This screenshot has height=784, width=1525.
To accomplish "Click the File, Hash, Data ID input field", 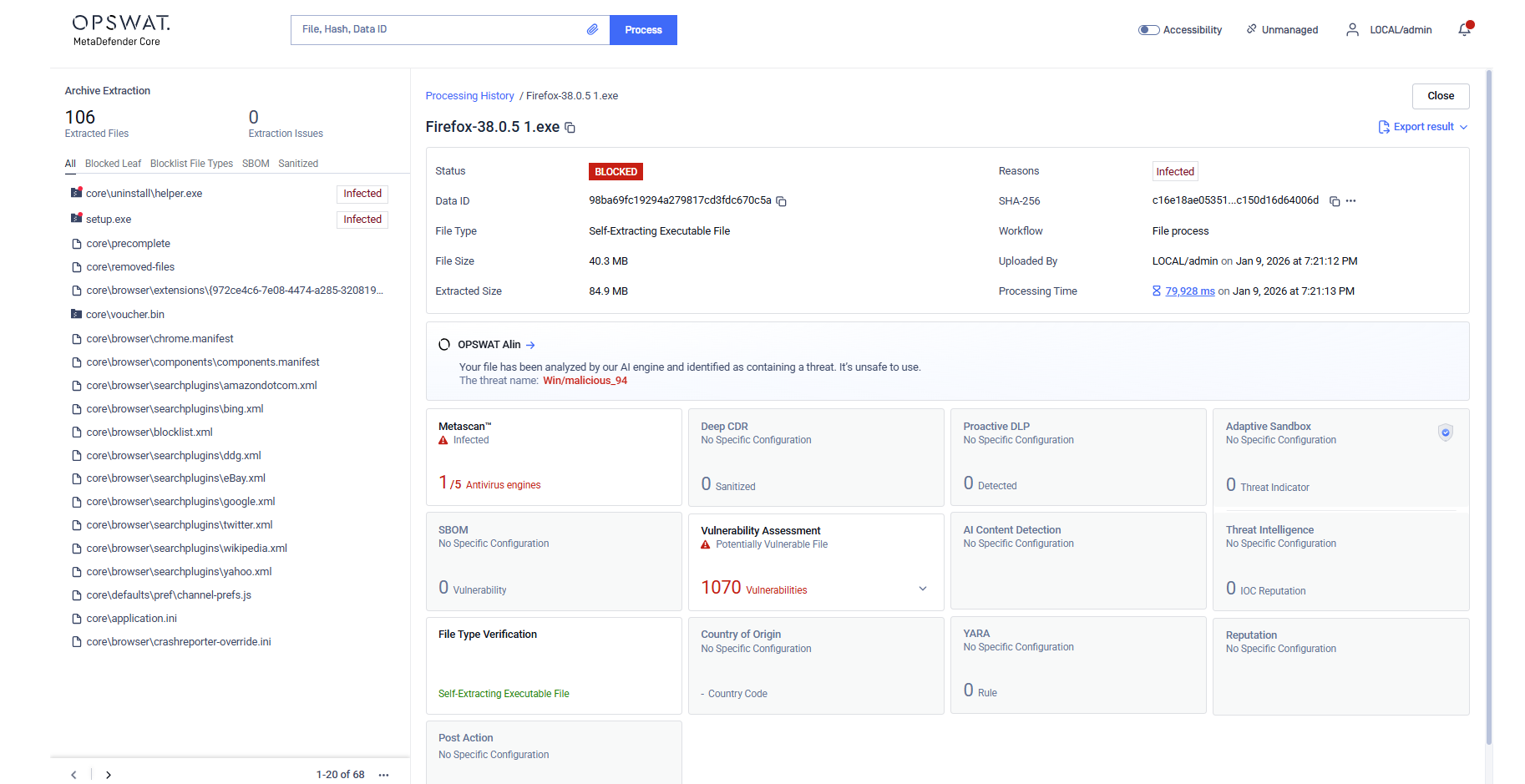I will 438,30.
